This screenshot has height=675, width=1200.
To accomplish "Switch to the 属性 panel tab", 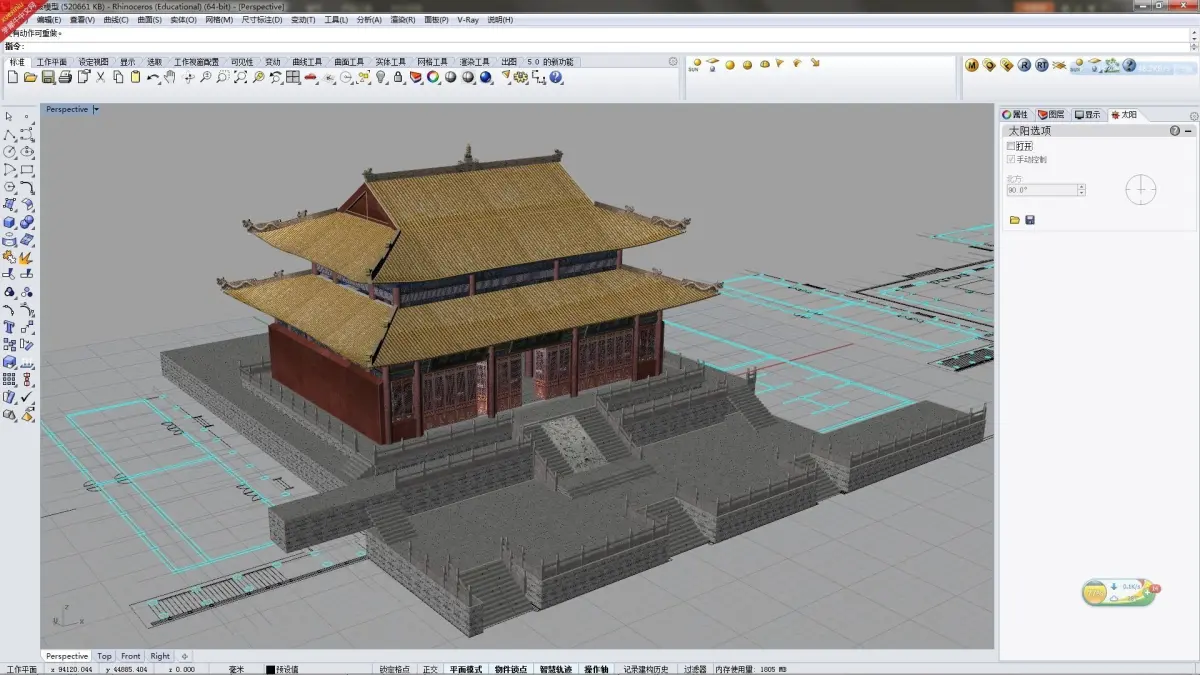I will pyautogui.click(x=1015, y=115).
